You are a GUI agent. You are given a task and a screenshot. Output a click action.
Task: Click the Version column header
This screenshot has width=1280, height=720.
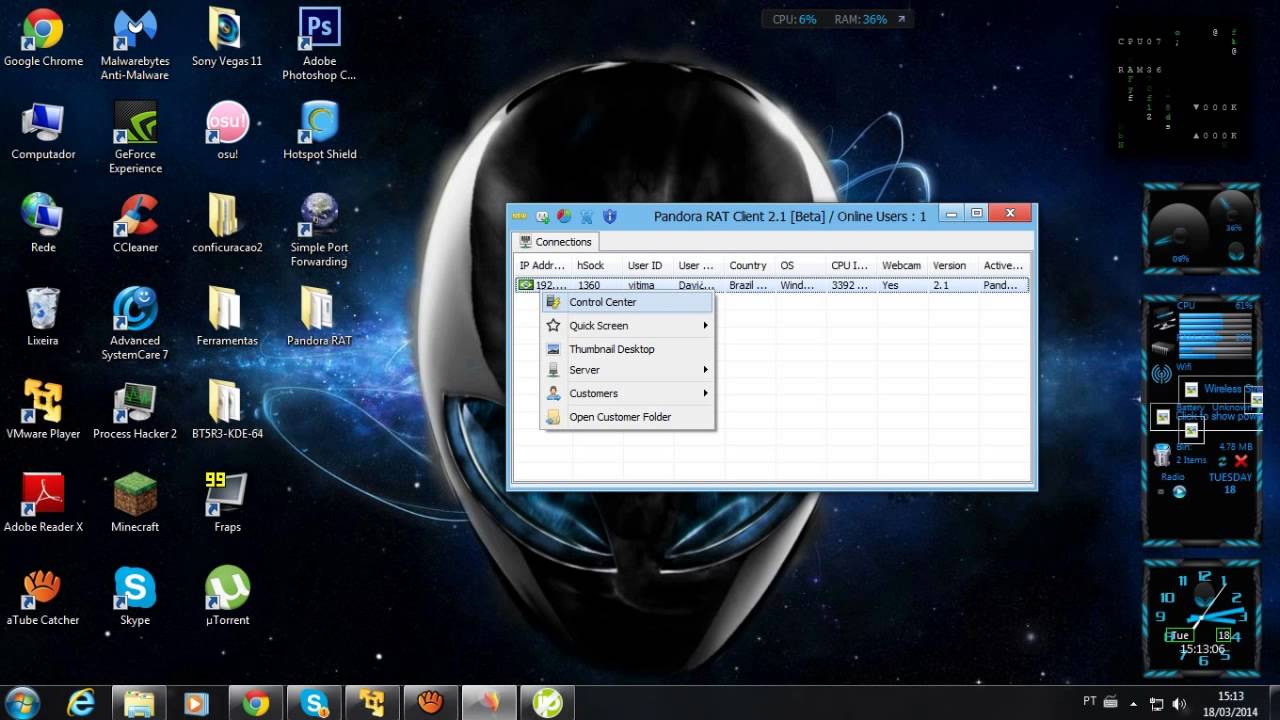952,266
